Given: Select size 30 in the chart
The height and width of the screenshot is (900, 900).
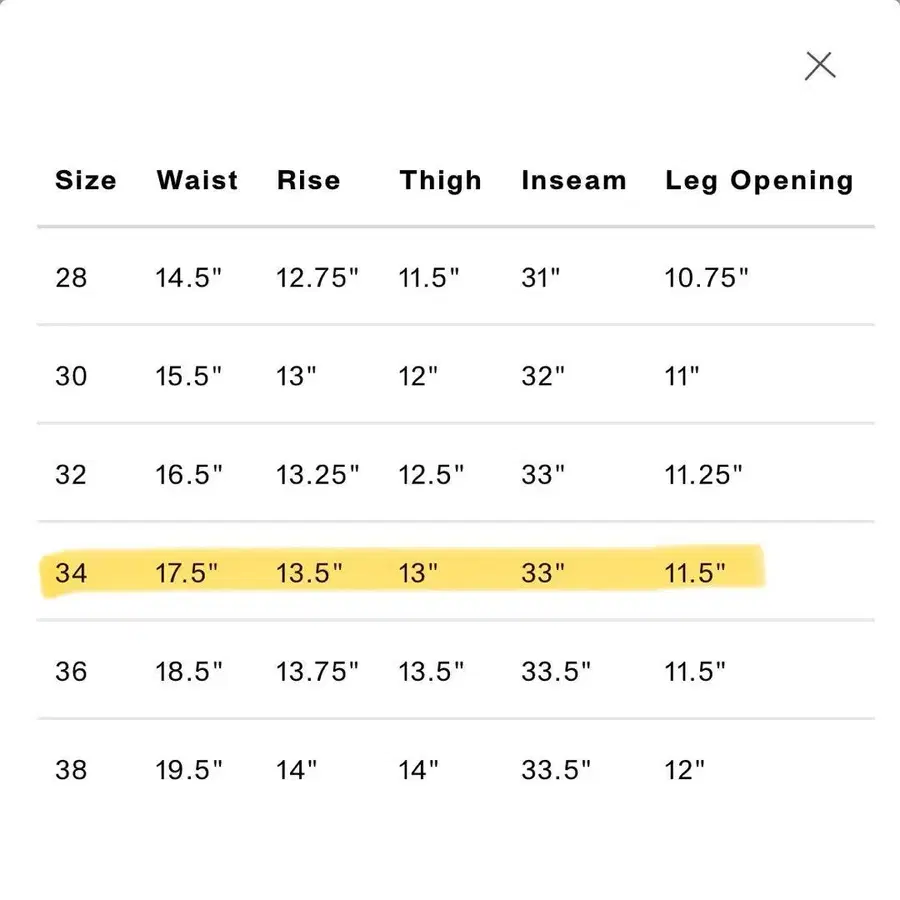Looking at the screenshot, I should pos(72,376).
